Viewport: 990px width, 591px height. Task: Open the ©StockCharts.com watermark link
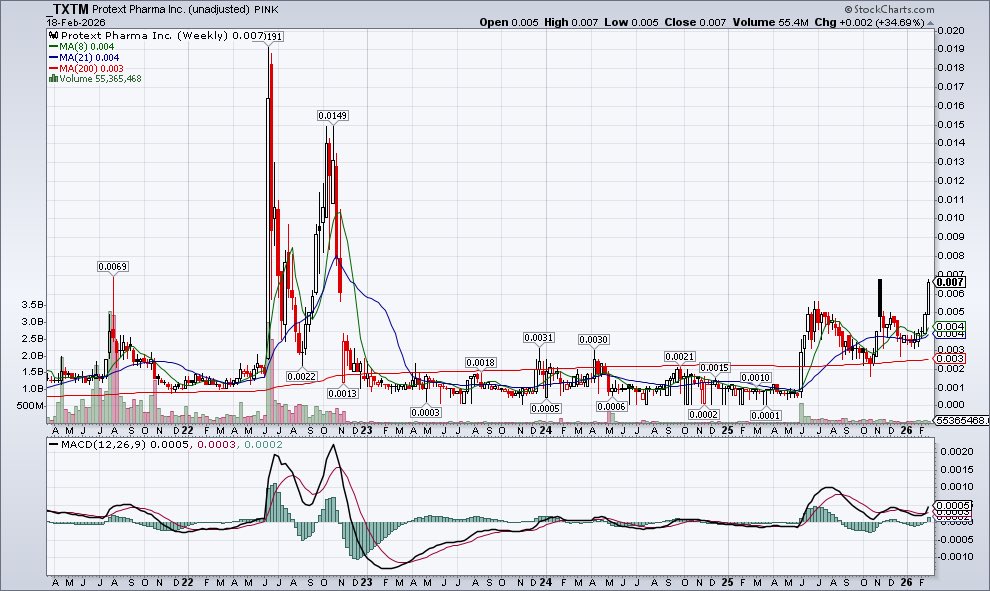click(889, 9)
